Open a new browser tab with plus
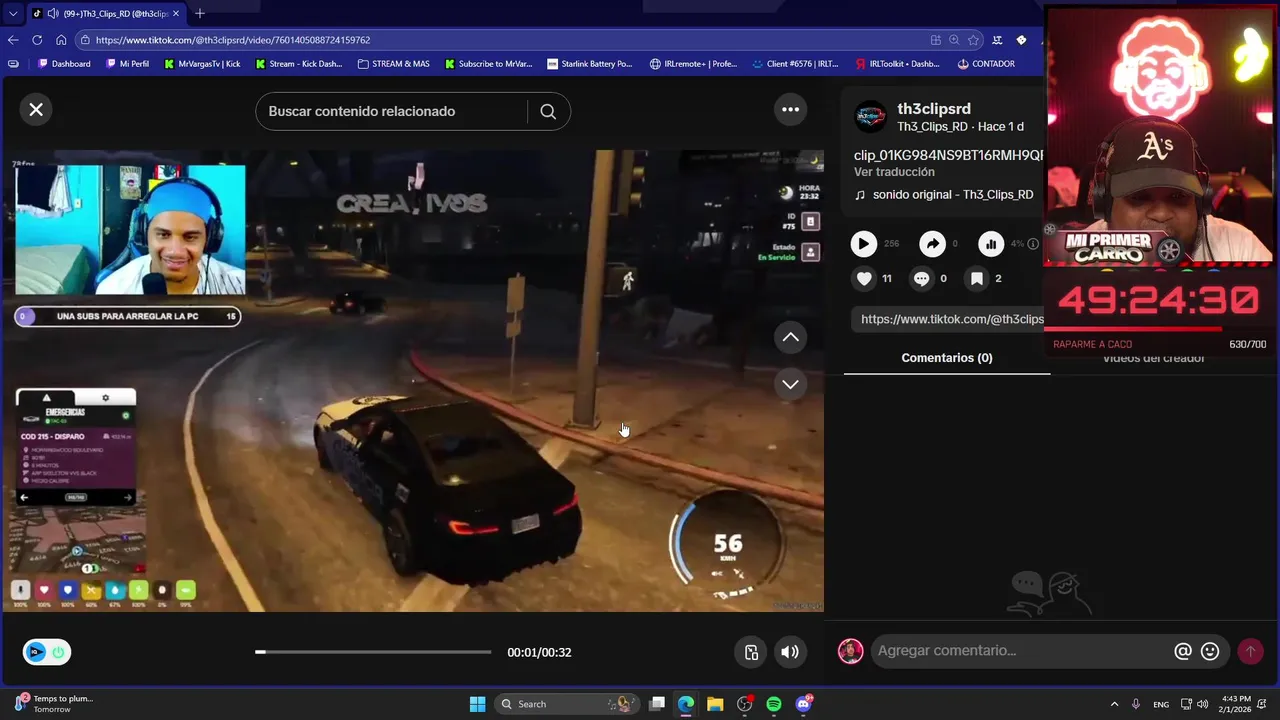This screenshot has height=720, width=1280. pos(200,13)
